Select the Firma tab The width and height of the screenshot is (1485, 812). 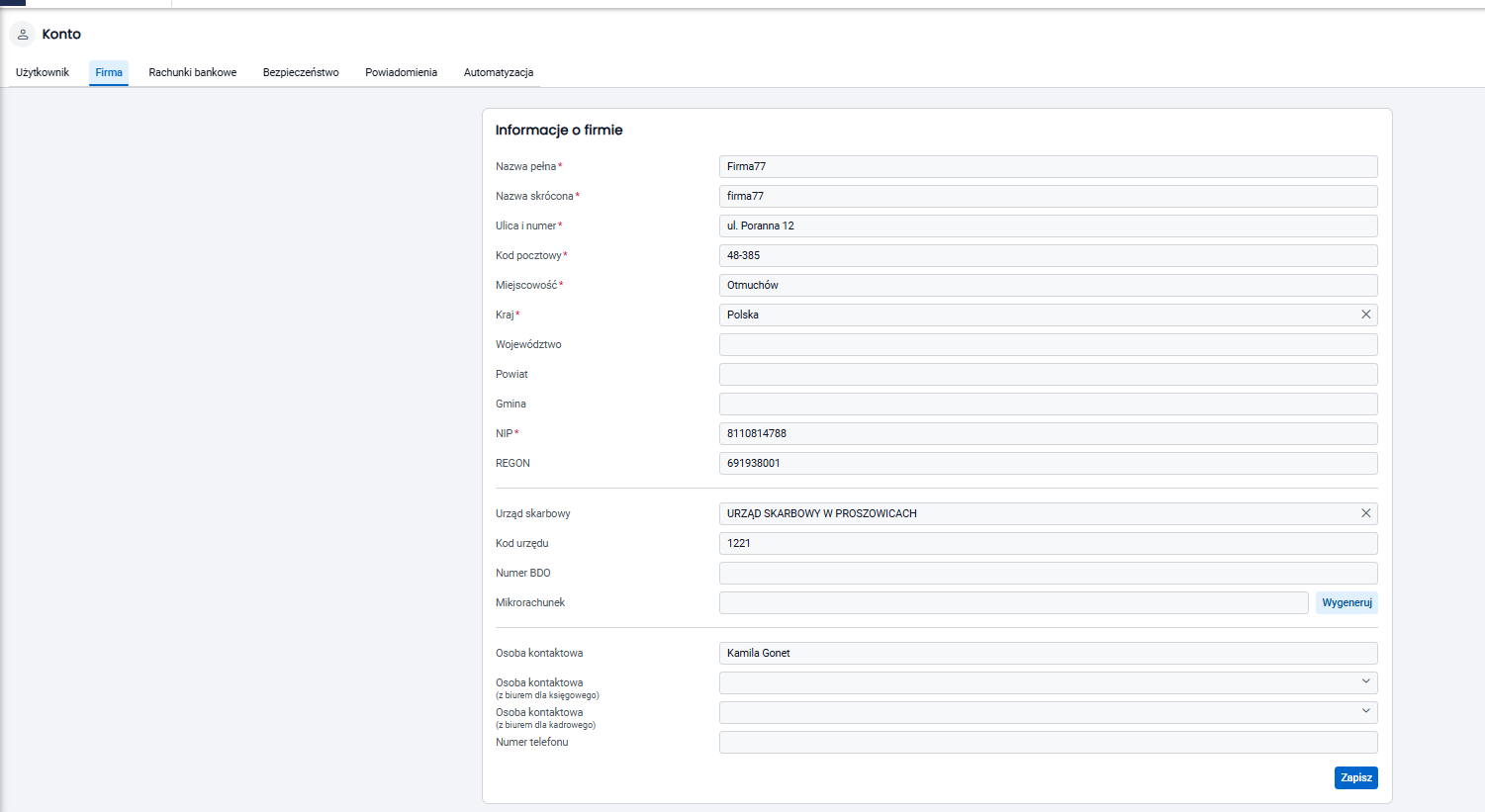(x=109, y=72)
